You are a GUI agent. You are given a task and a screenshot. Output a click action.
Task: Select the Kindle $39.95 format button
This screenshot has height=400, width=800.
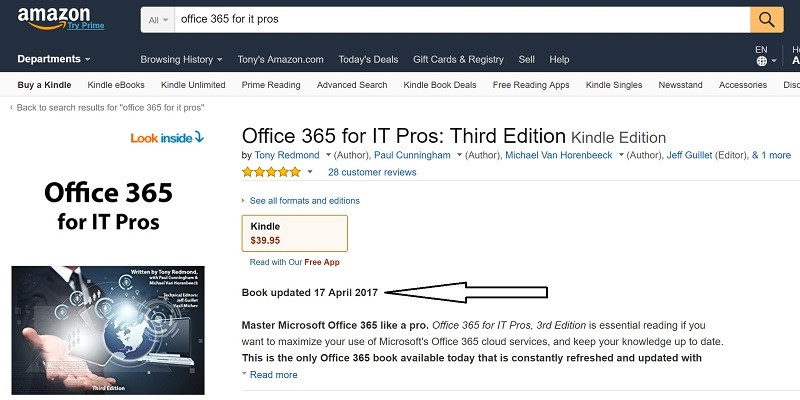[x=295, y=233]
